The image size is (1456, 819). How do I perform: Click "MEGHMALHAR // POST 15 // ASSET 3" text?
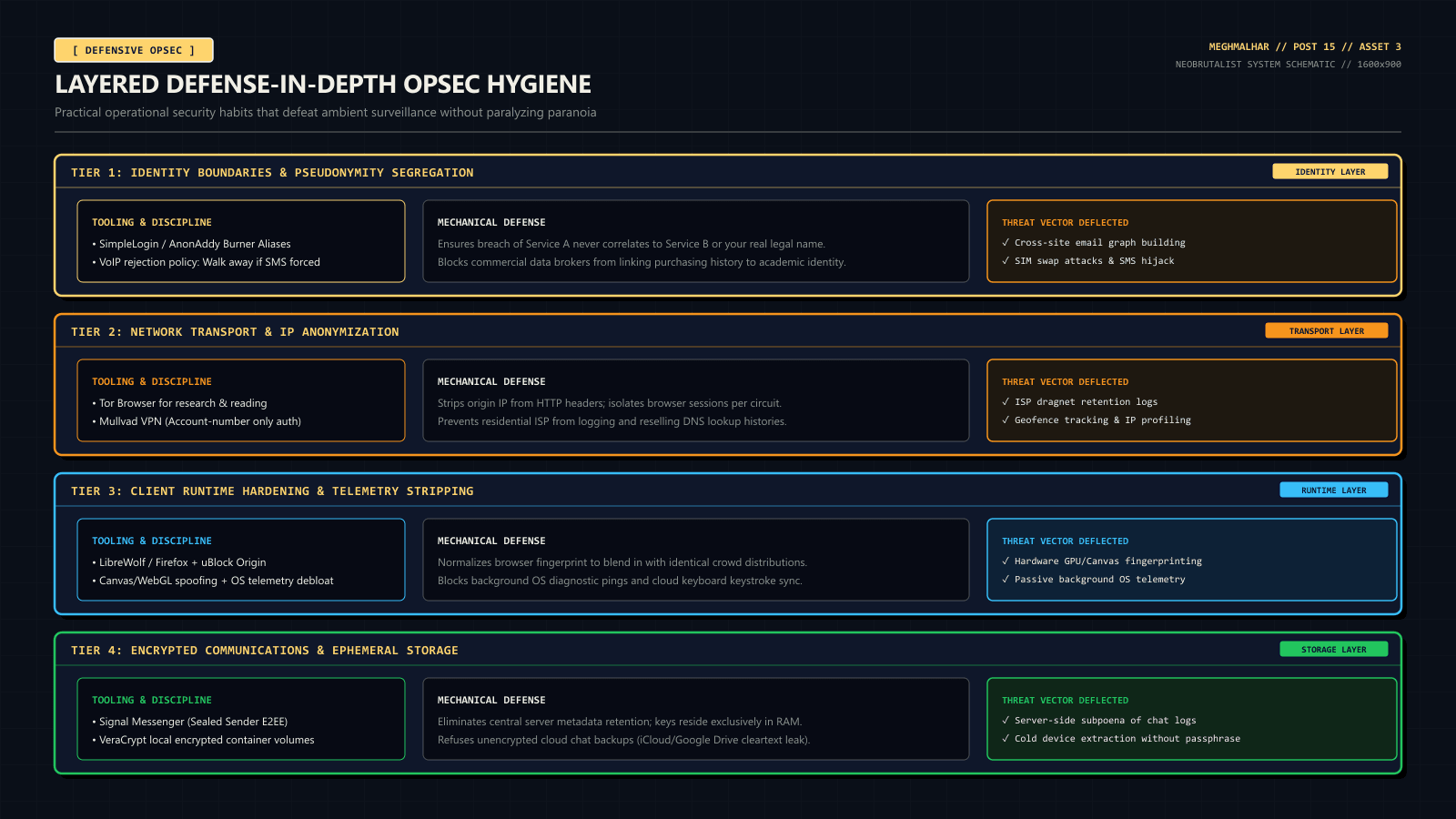coord(1305,46)
